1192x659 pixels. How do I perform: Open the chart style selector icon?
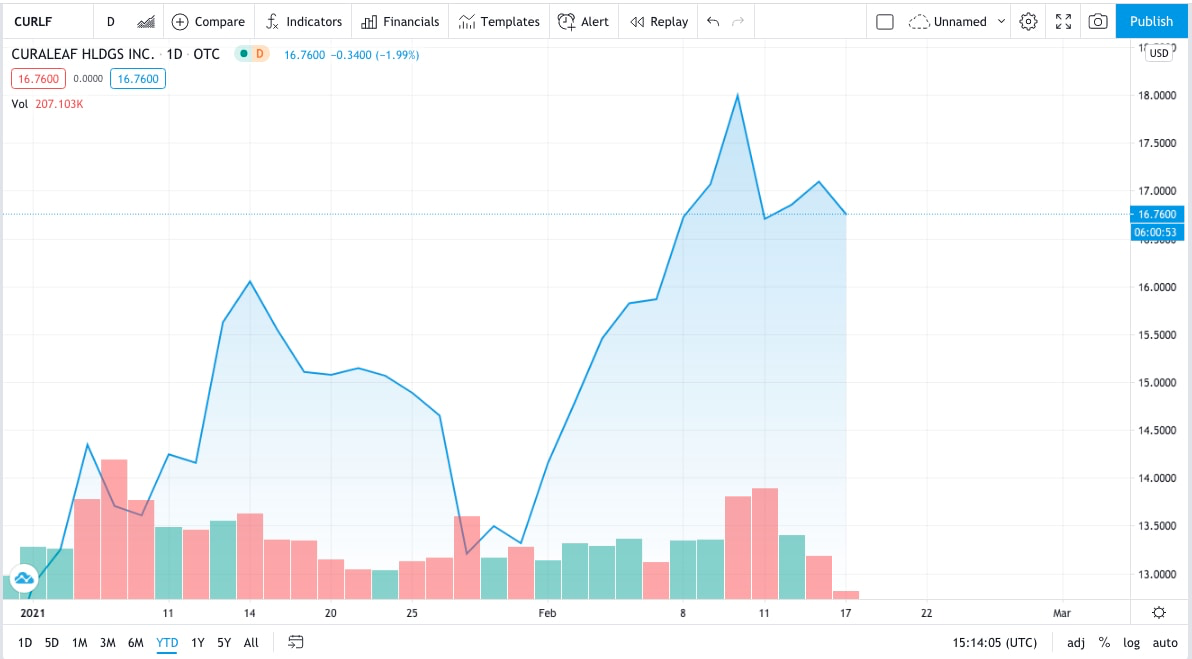[x=146, y=22]
